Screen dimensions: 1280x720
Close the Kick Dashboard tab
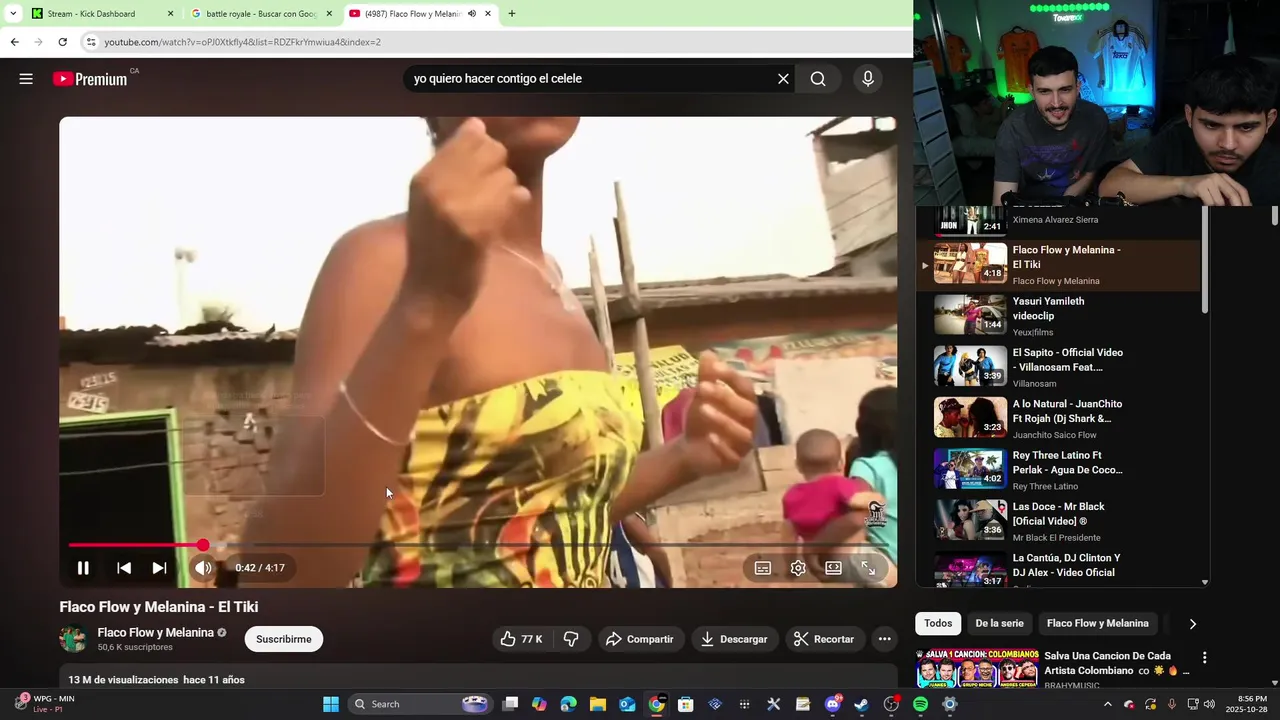pyautogui.click(x=170, y=14)
